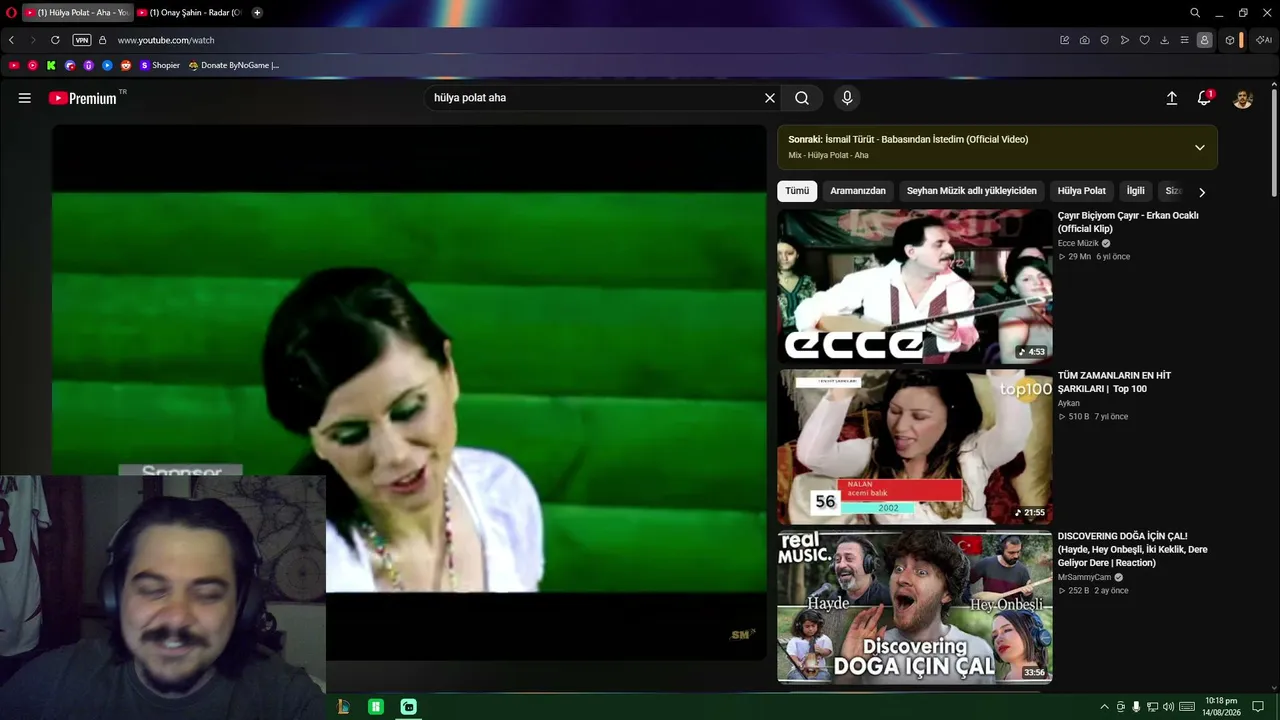Image resolution: width=1280 pixels, height=720 pixels.
Task: Start voice search with the microphone
Action: point(847,98)
